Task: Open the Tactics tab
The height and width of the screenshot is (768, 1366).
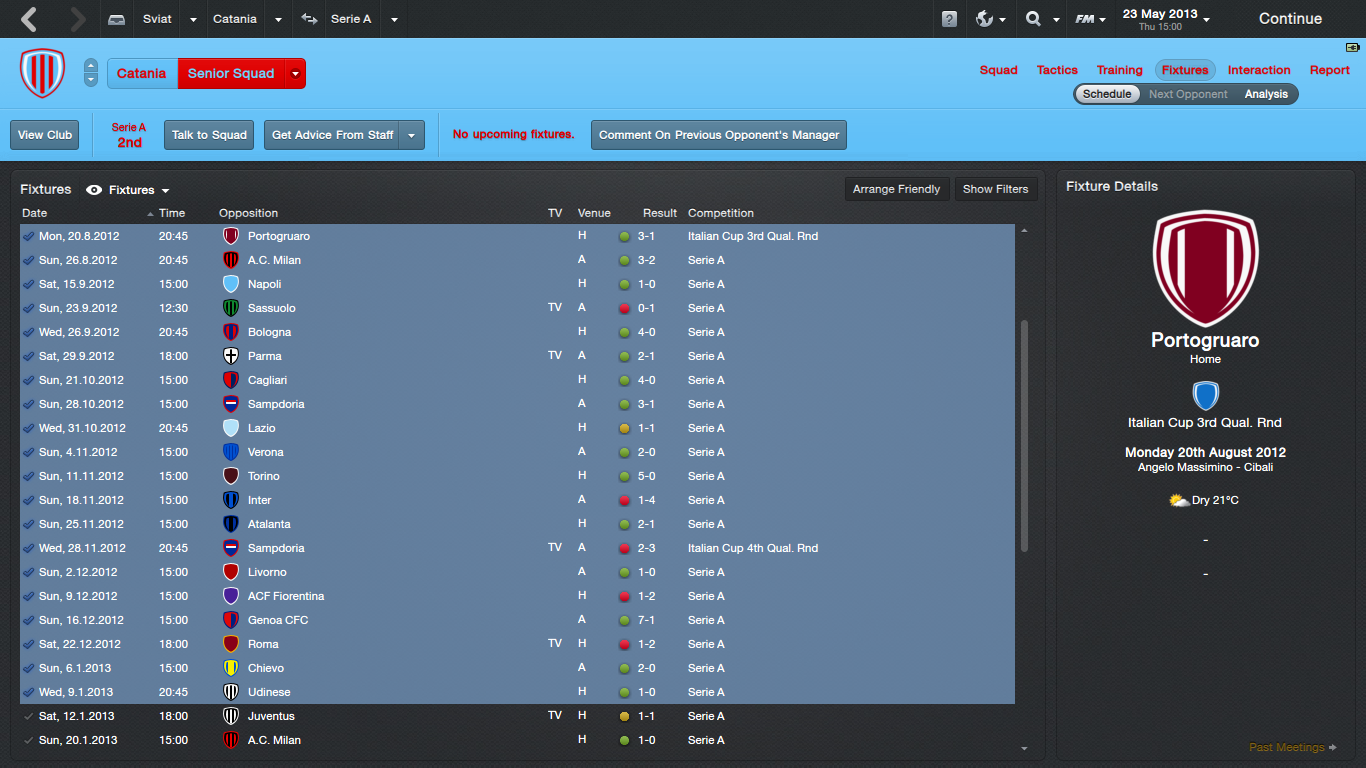Action: (1057, 70)
